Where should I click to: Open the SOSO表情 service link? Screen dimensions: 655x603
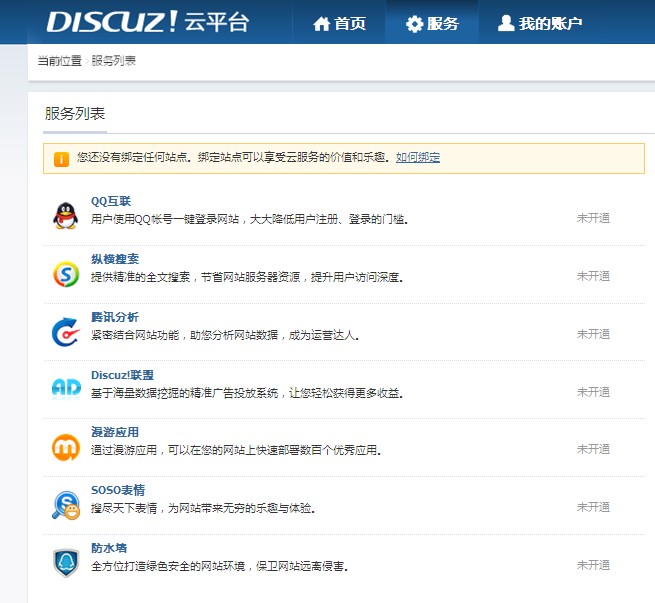tap(118, 490)
